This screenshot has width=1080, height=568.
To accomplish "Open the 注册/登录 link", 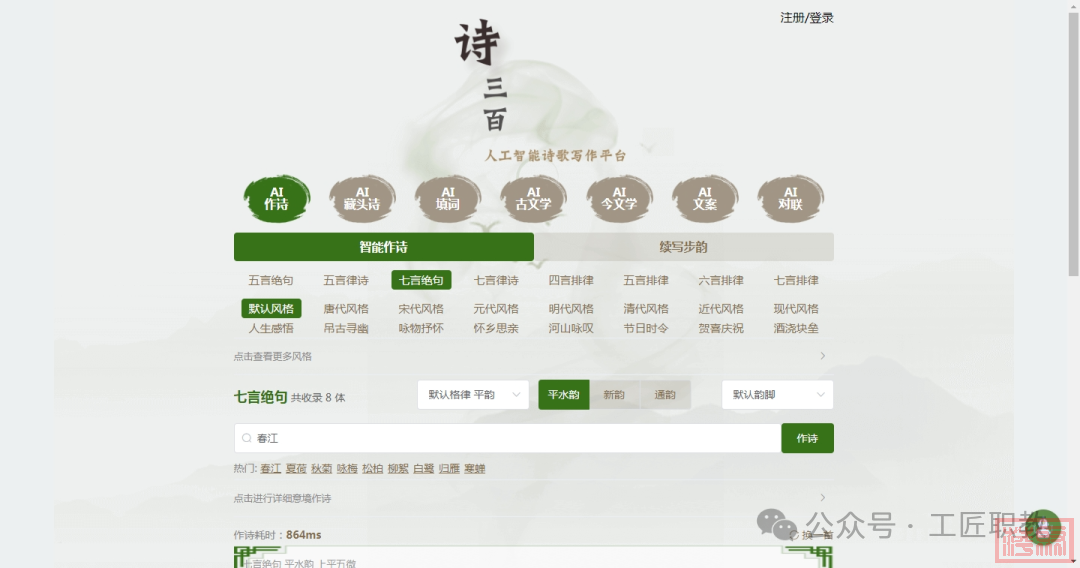I will 807,18.
